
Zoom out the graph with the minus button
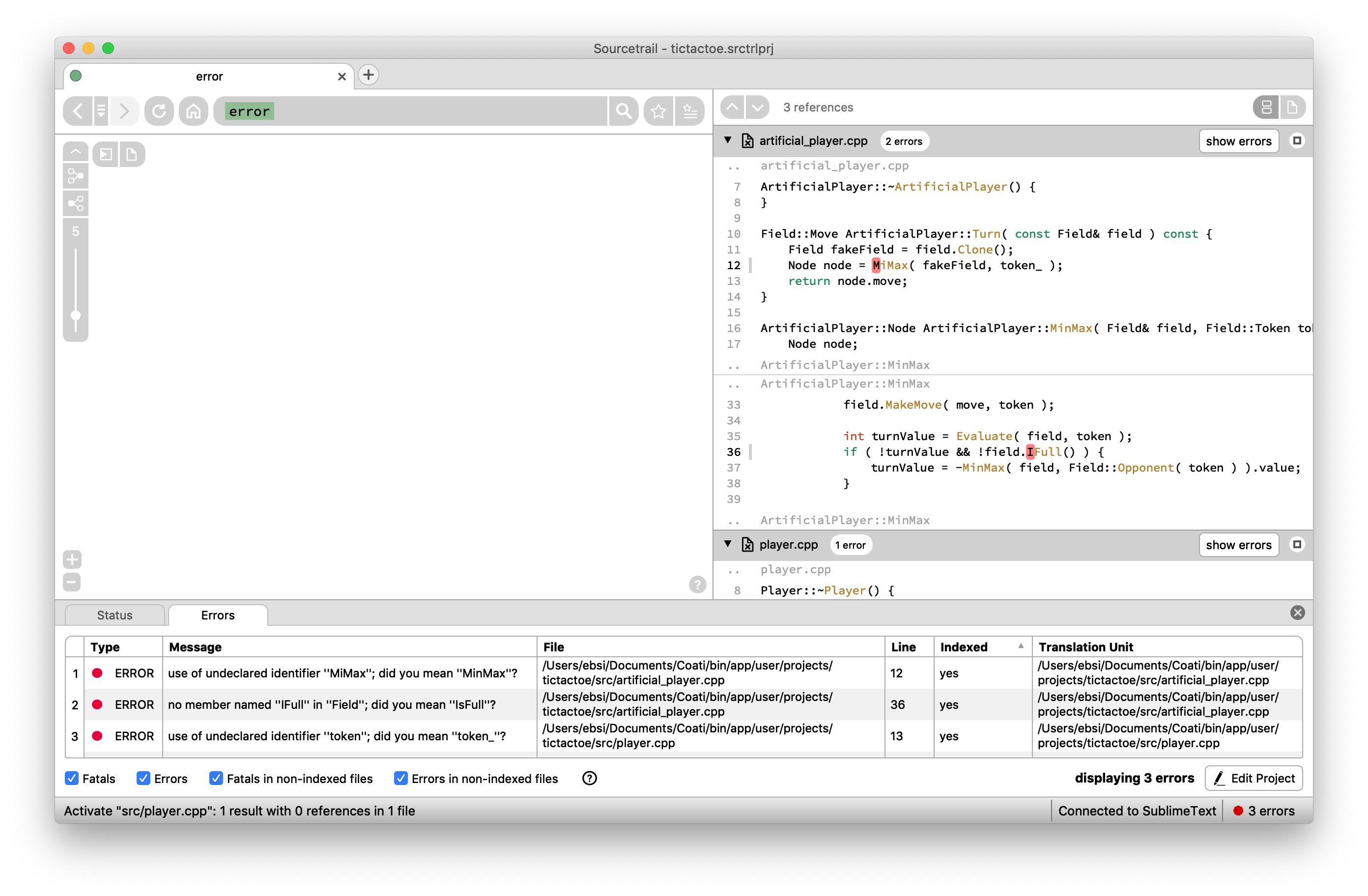72,582
